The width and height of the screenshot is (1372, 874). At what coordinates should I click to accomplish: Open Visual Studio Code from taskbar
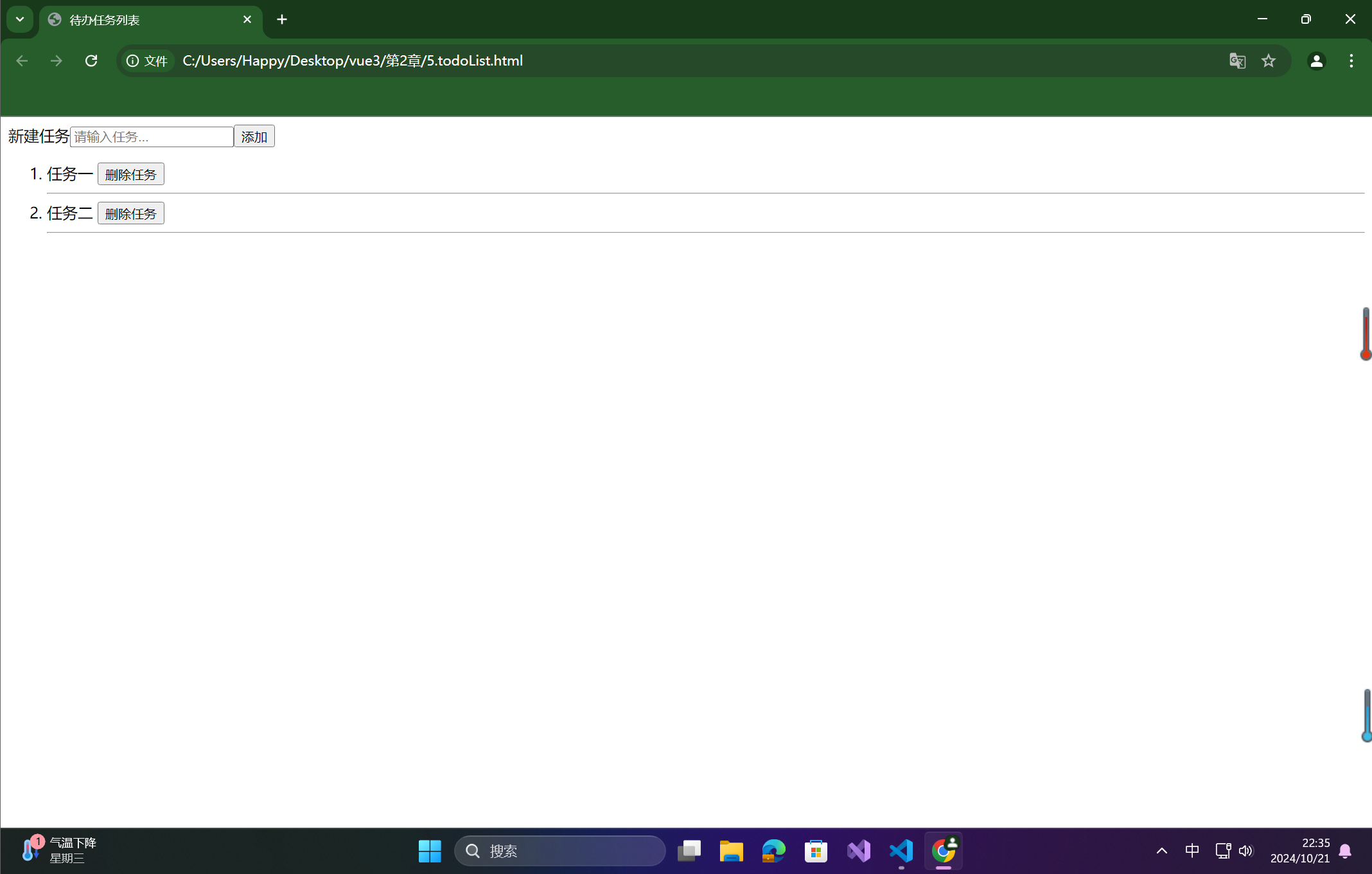point(901,851)
